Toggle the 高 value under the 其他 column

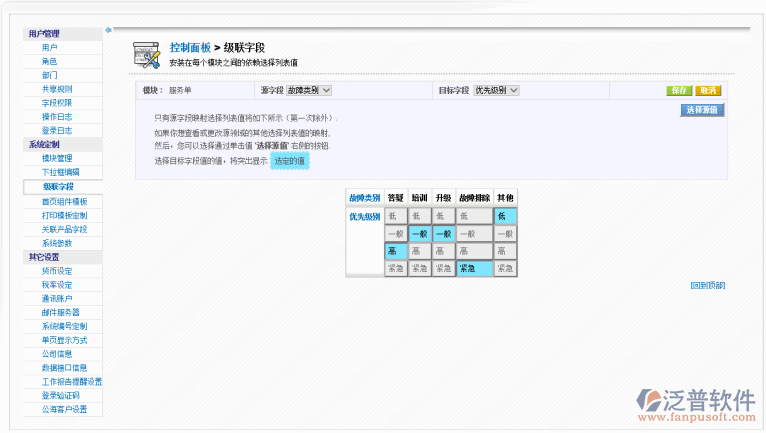pos(505,251)
